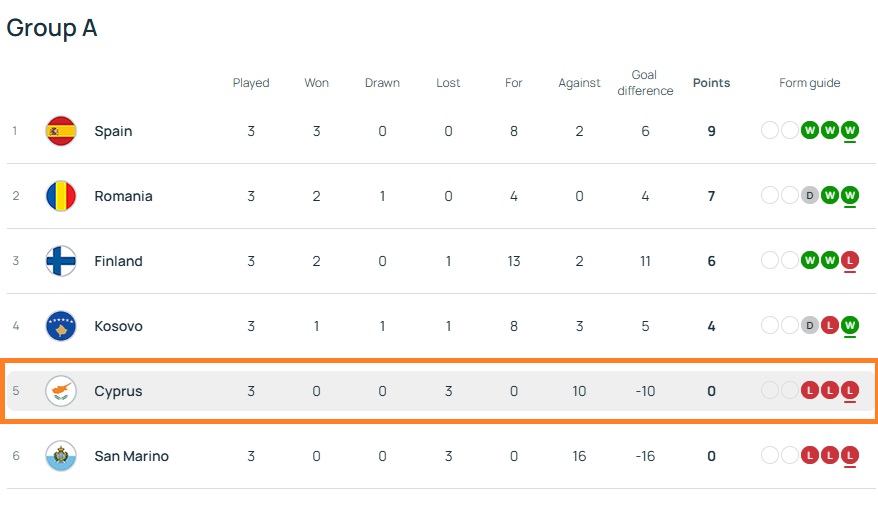Viewport: 878px width, 507px height.
Task: Click the Cyprus flag icon
Action: pyautogui.click(x=61, y=391)
